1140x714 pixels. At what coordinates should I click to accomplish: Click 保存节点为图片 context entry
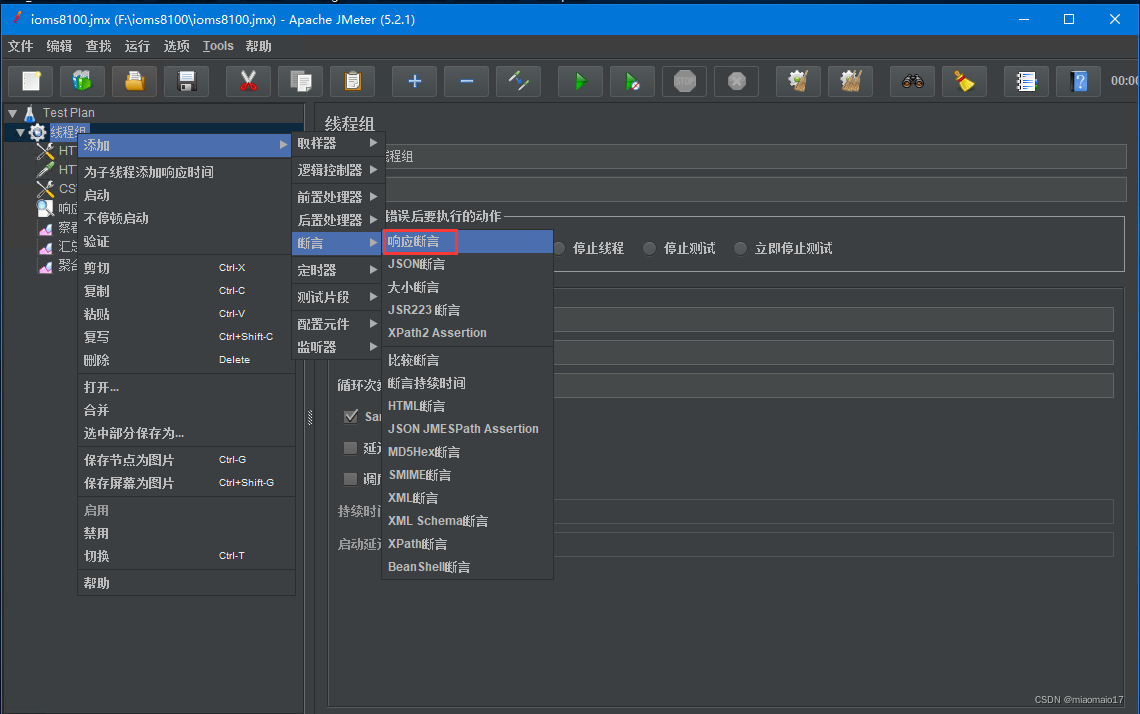pyautogui.click(x=185, y=460)
